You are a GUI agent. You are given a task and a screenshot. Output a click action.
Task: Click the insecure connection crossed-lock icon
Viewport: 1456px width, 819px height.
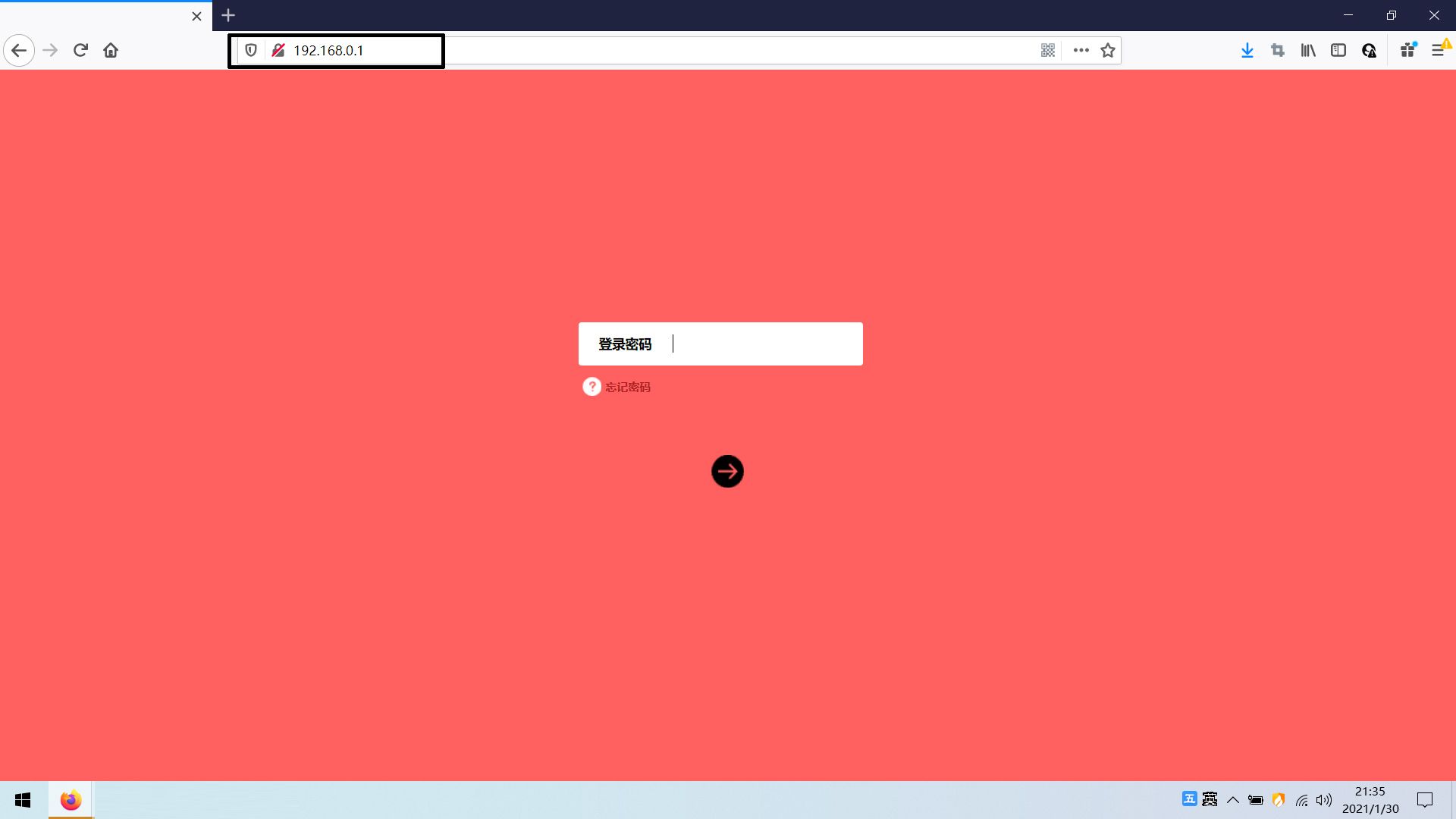pos(278,50)
